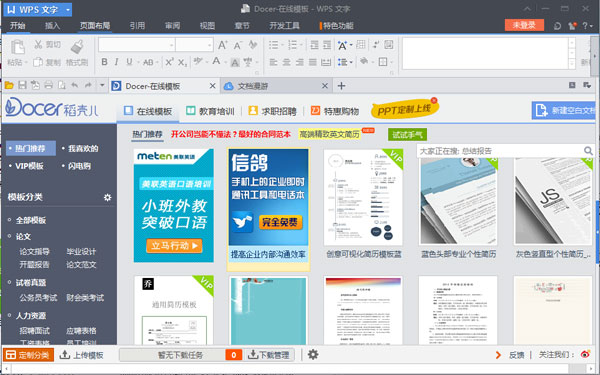Click the Print icon
Viewport: 600px width, 375px height.
[48, 85]
